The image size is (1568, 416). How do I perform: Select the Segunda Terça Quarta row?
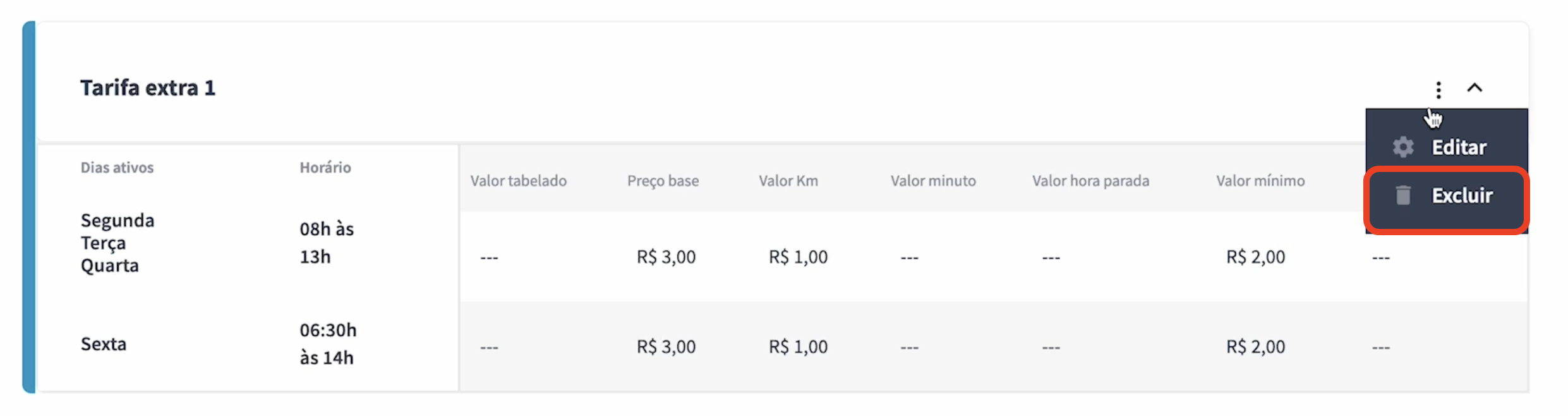pos(782,256)
